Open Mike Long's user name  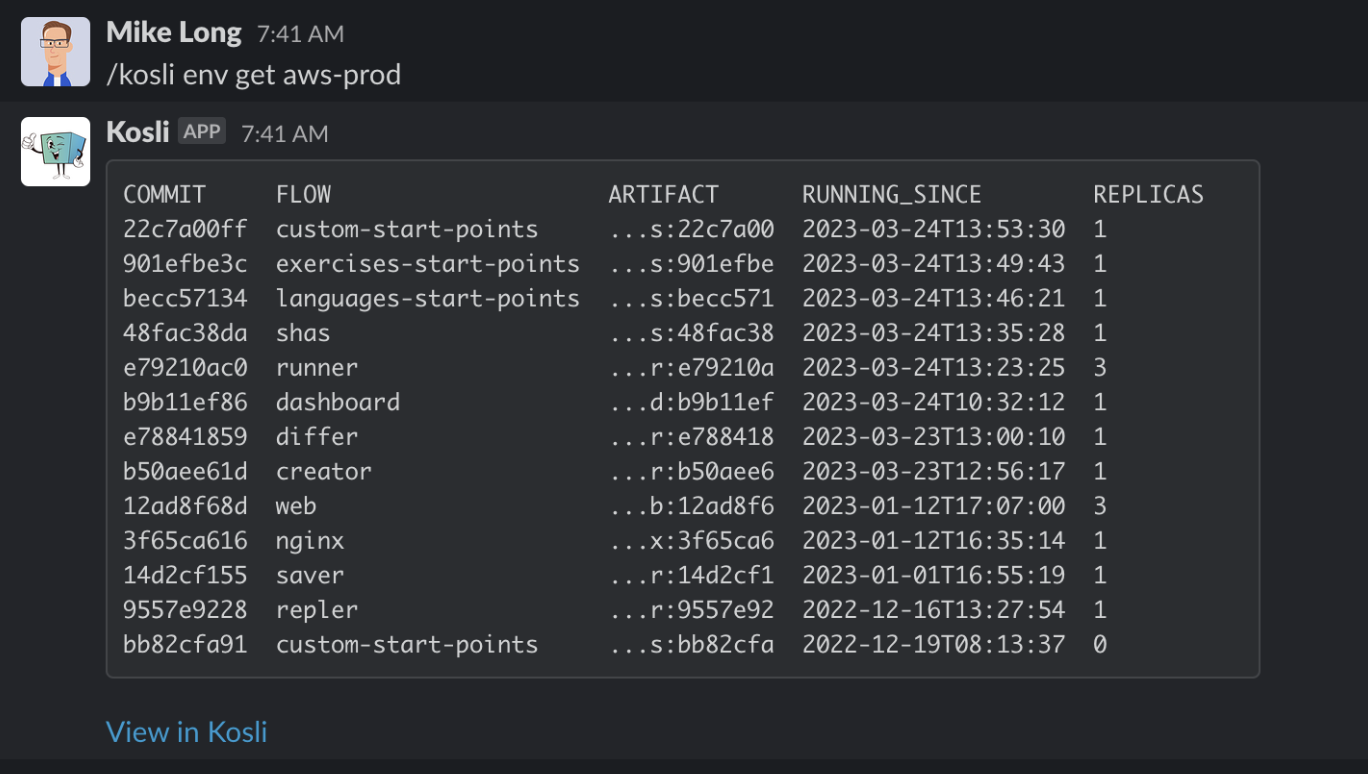174,33
